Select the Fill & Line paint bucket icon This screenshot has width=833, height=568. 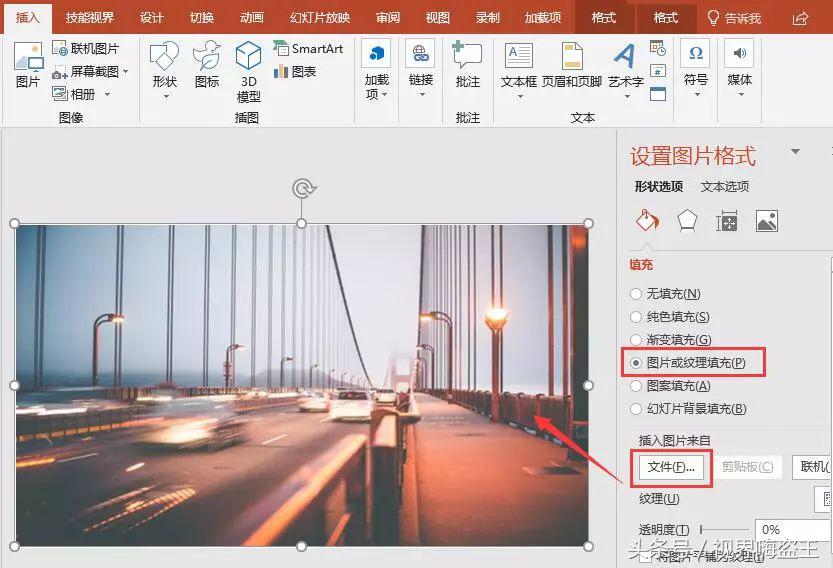point(647,221)
